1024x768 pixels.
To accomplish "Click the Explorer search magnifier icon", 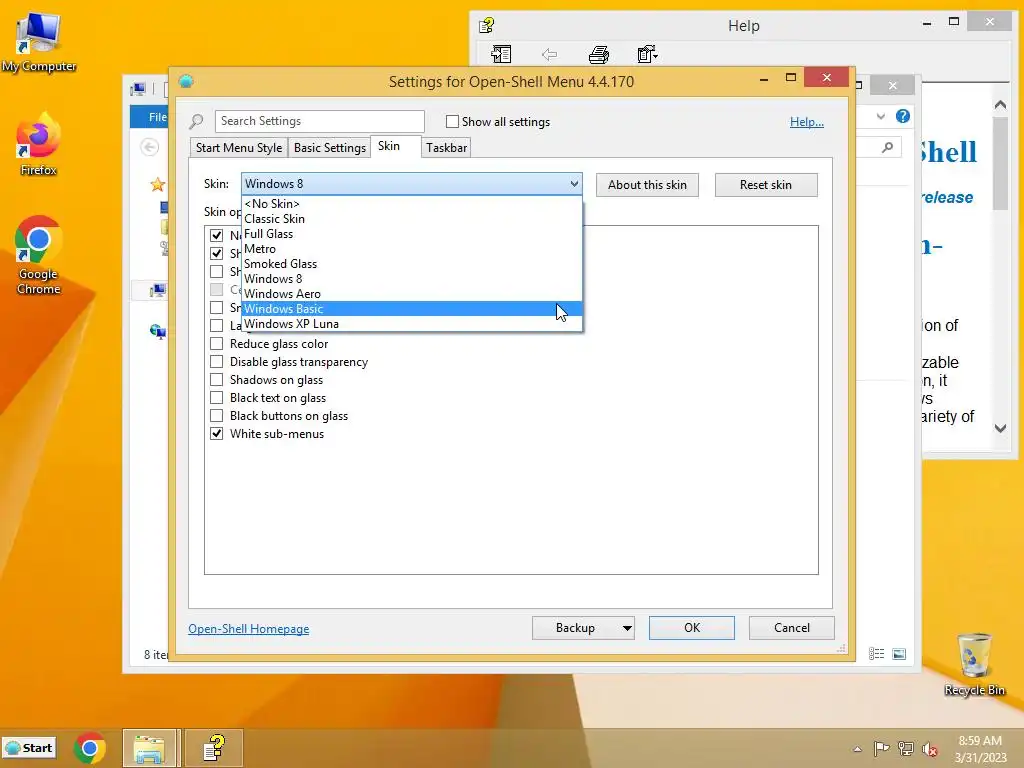I will point(887,148).
